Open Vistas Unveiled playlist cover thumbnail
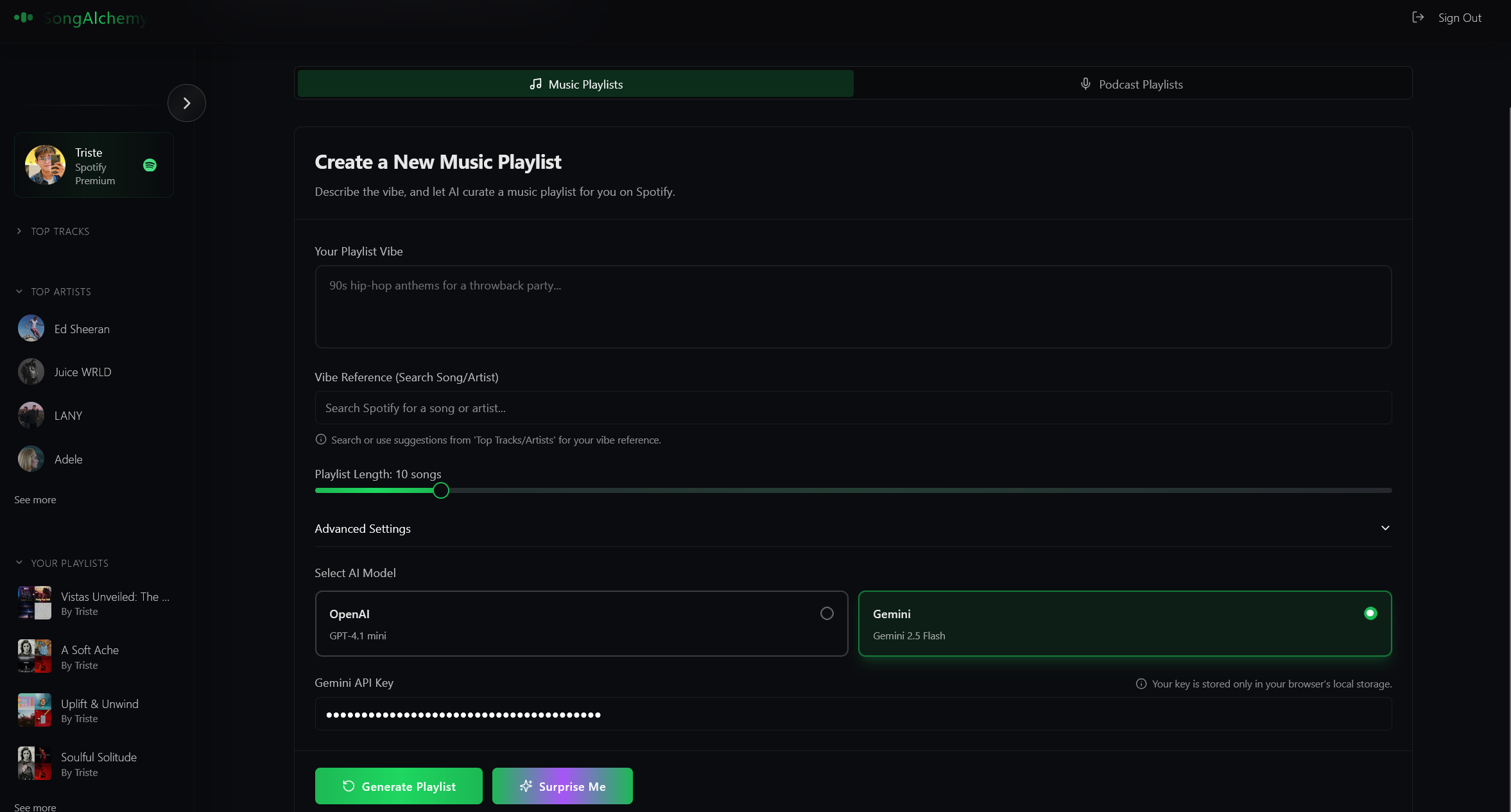Screen dimensions: 1511x812 pos(35,603)
